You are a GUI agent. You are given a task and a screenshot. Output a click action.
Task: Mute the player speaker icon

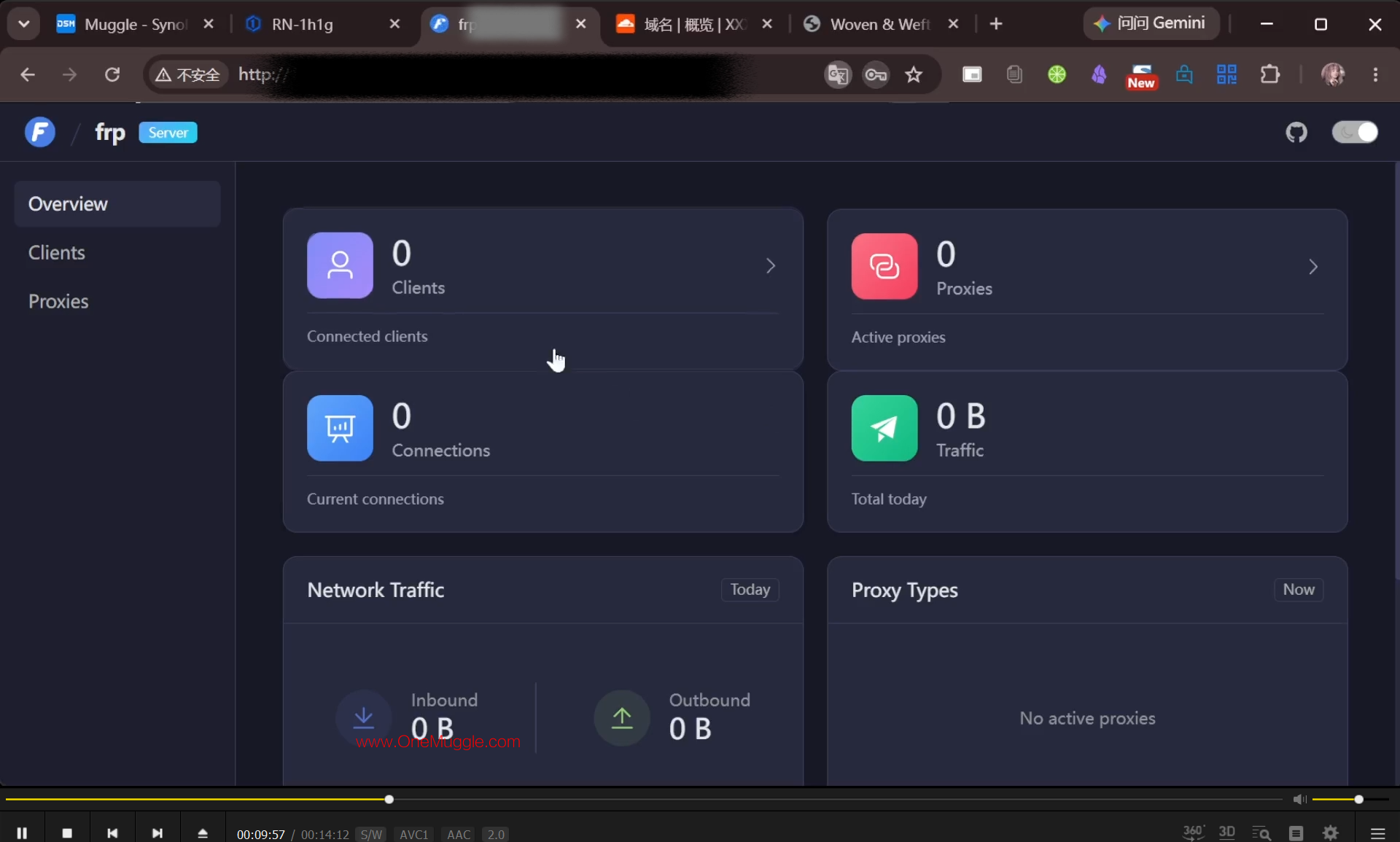pos(1299,800)
